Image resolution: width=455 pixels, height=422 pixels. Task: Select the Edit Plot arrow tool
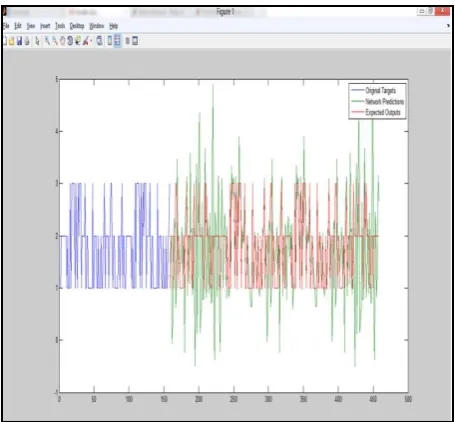coord(37,41)
